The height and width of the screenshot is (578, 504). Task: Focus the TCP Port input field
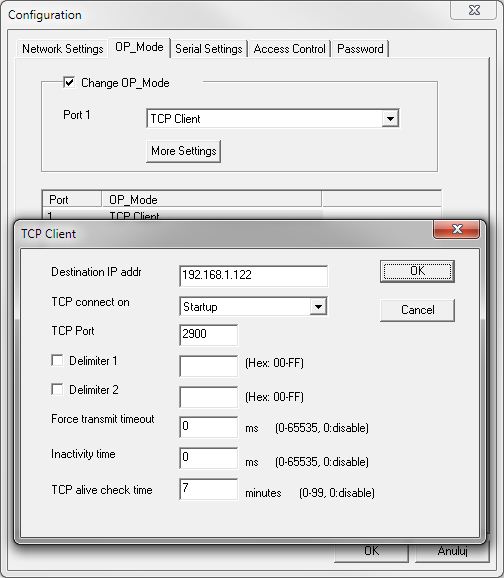coord(209,335)
